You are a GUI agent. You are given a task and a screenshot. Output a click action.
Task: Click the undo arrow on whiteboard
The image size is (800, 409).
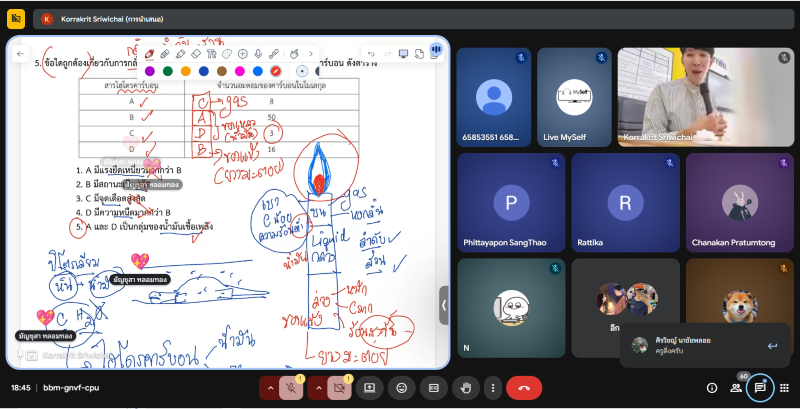click(x=371, y=53)
